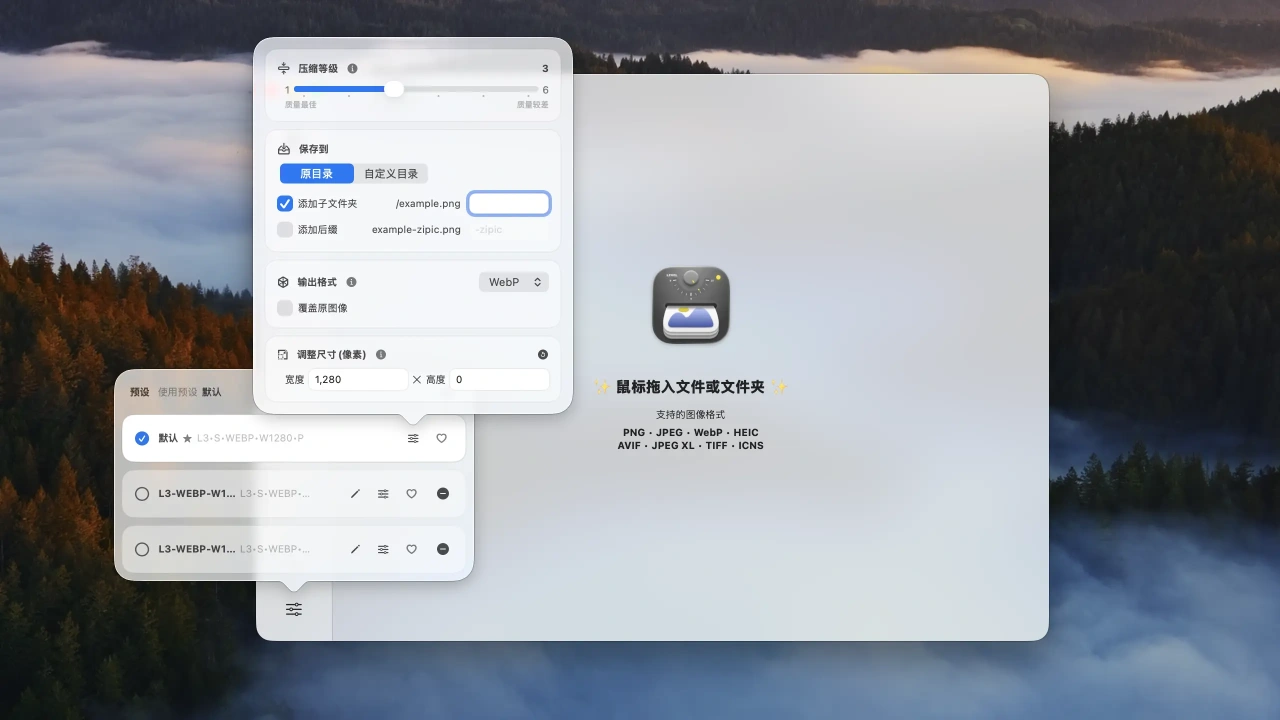Open the WebP output format dropdown
This screenshot has height=720, width=1280.
click(x=513, y=281)
